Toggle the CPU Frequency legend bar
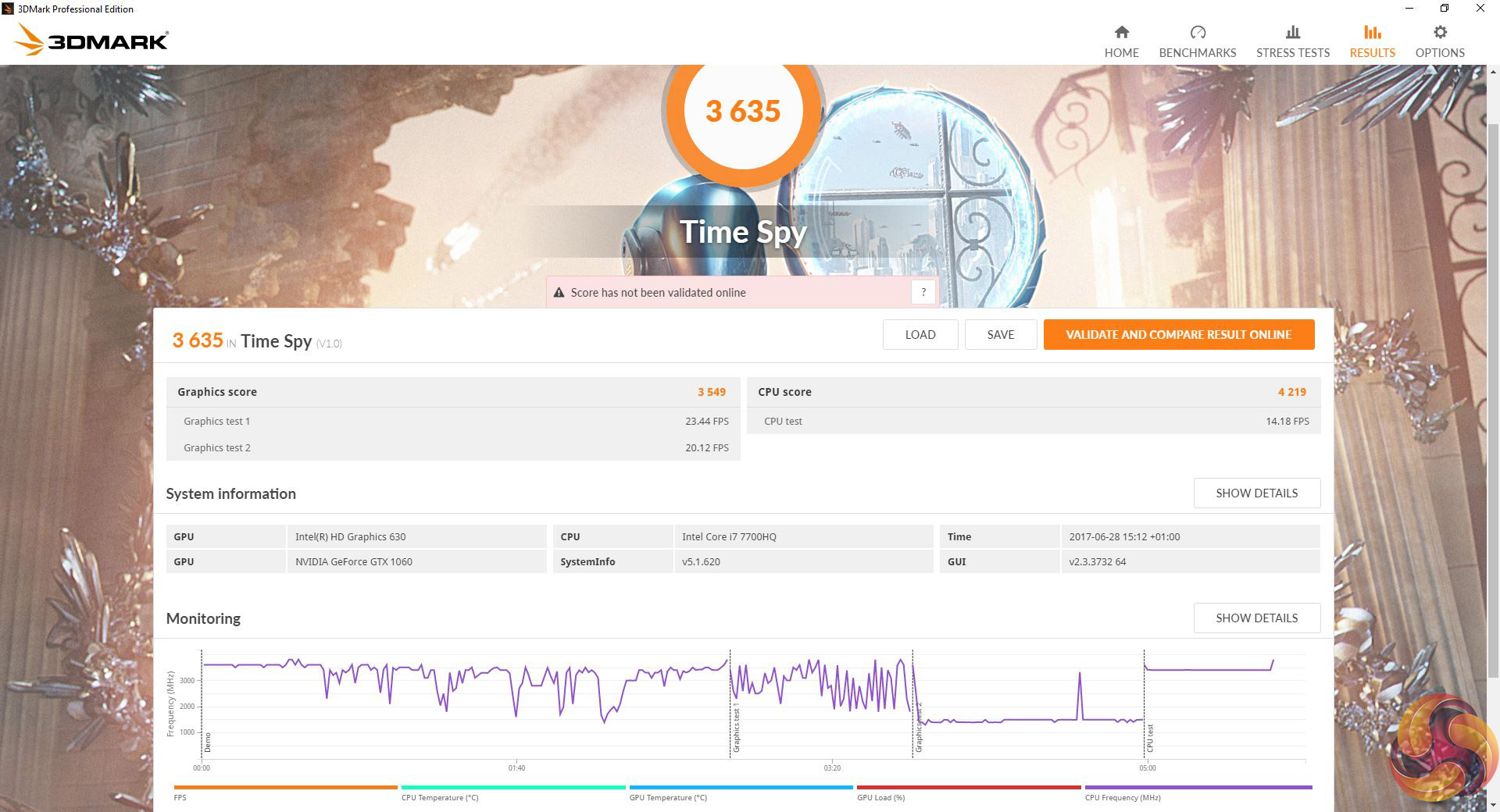The width and height of the screenshot is (1500, 812). pyautogui.click(x=1198, y=787)
